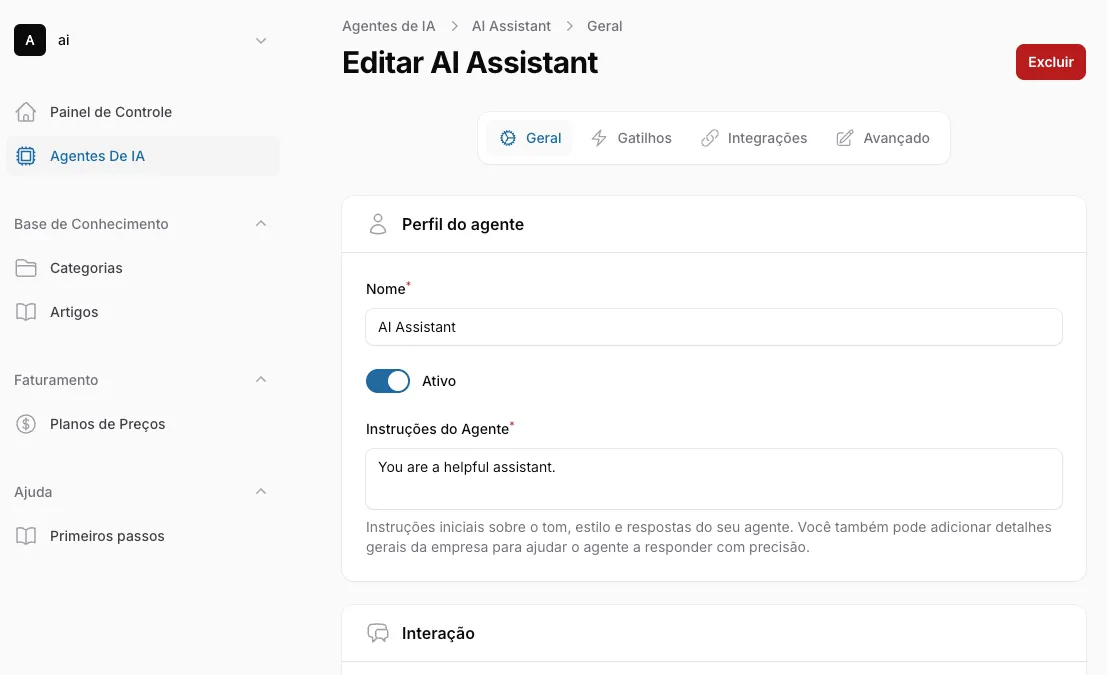Click the pencil icon for Avançado
Image resolution: width=1107 pixels, height=675 pixels.
click(x=845, y=138)
